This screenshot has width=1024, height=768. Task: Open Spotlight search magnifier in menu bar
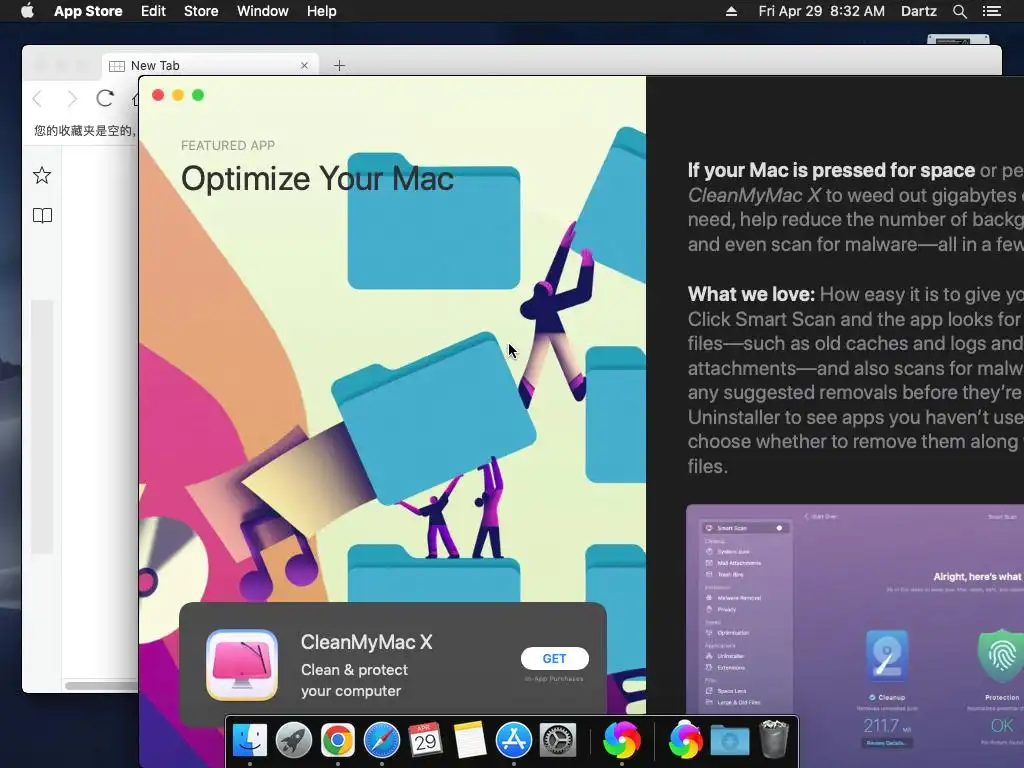click(959, 11)
